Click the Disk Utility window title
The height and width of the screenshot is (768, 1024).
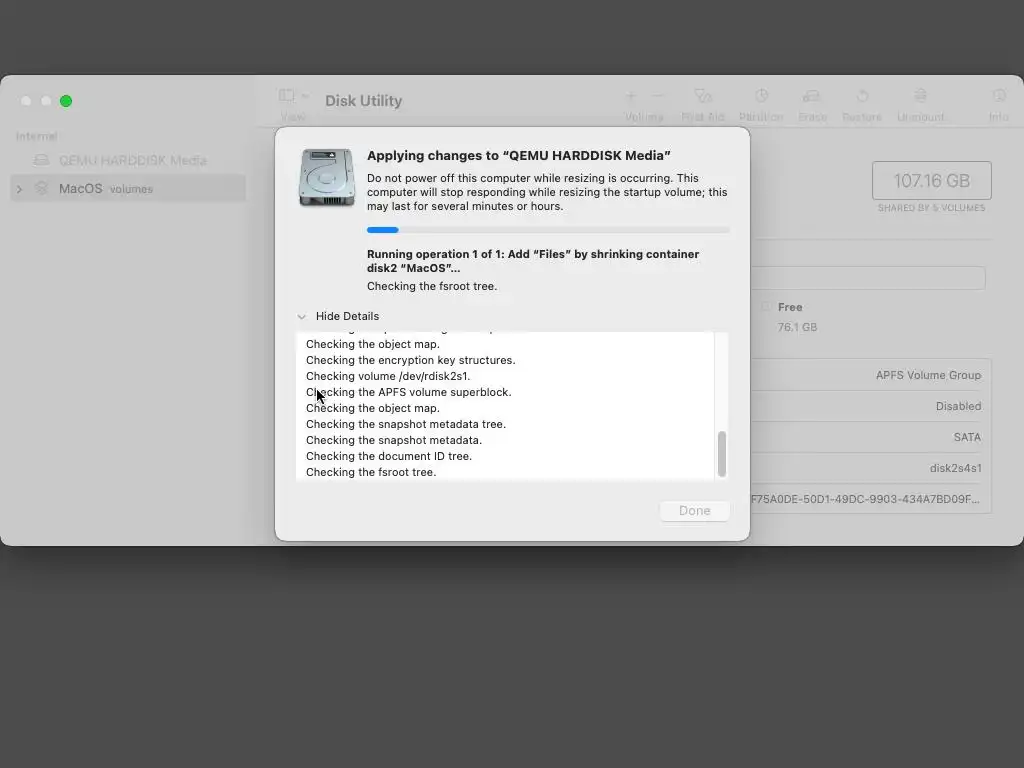tap(364, 101)
